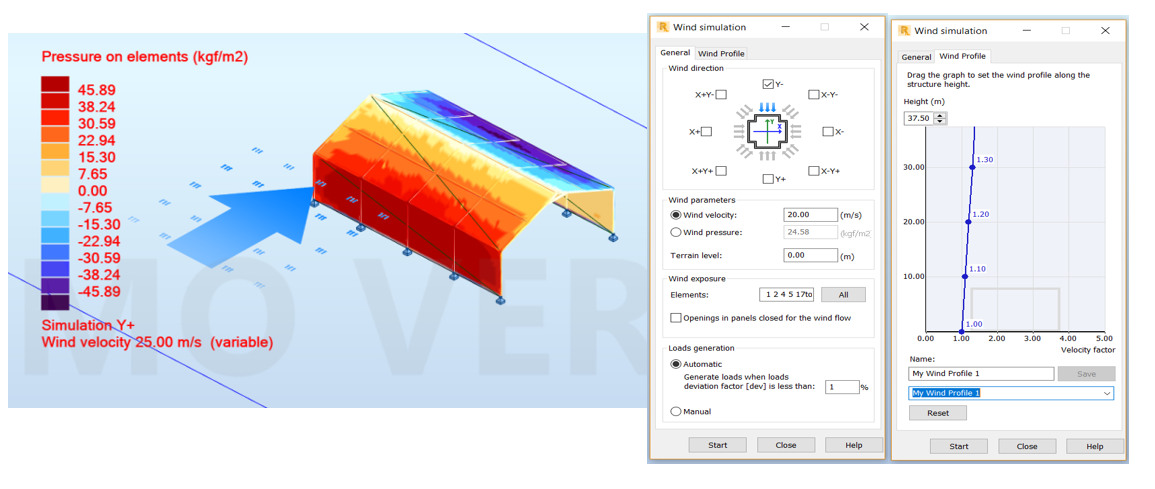Image resolution: width=1155 pixels, height=489 pixels.
Task: Click the deviation factor percent field
Action: (x=842, y=387)
